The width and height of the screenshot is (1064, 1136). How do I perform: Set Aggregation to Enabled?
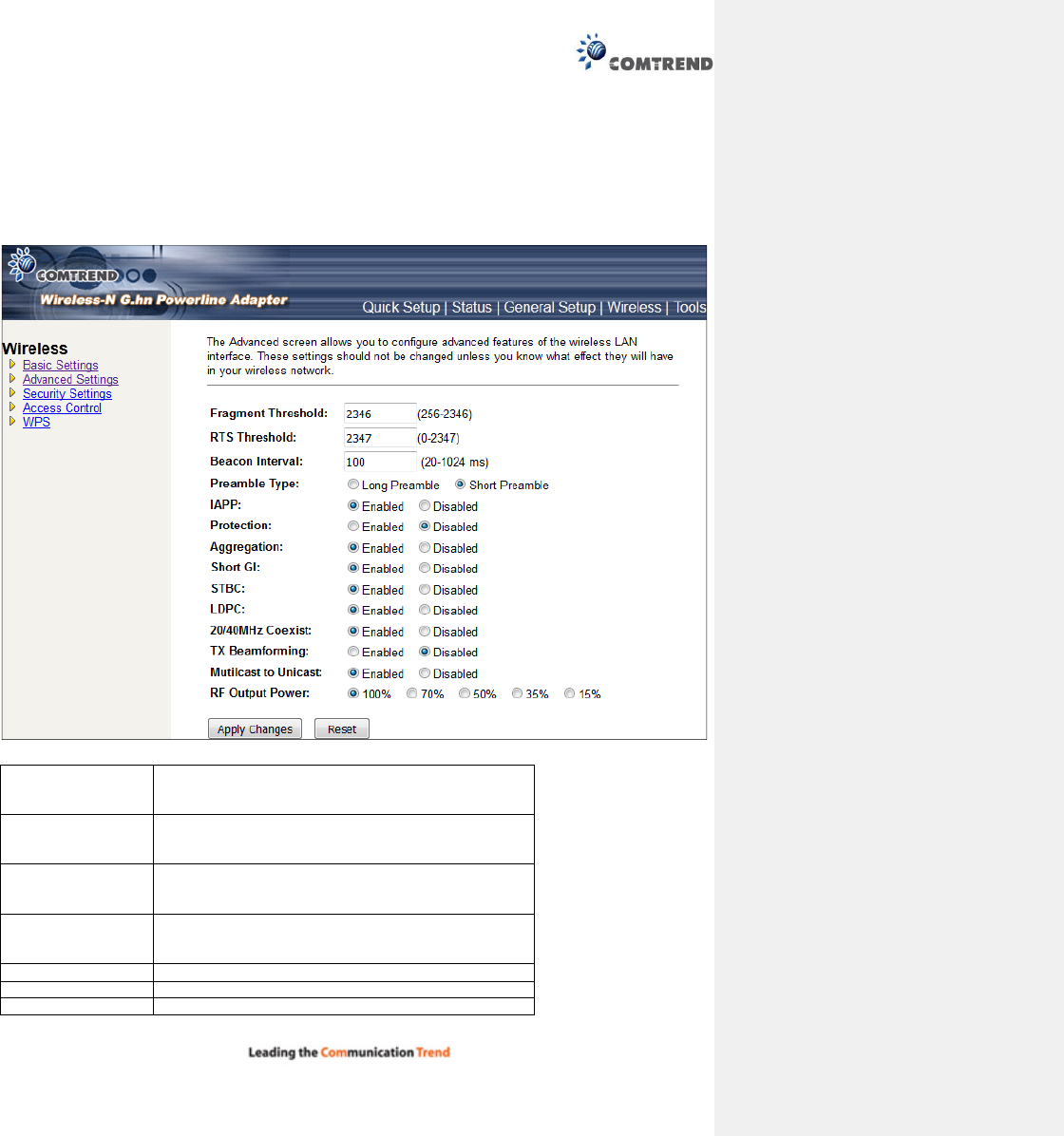(353, 547)
